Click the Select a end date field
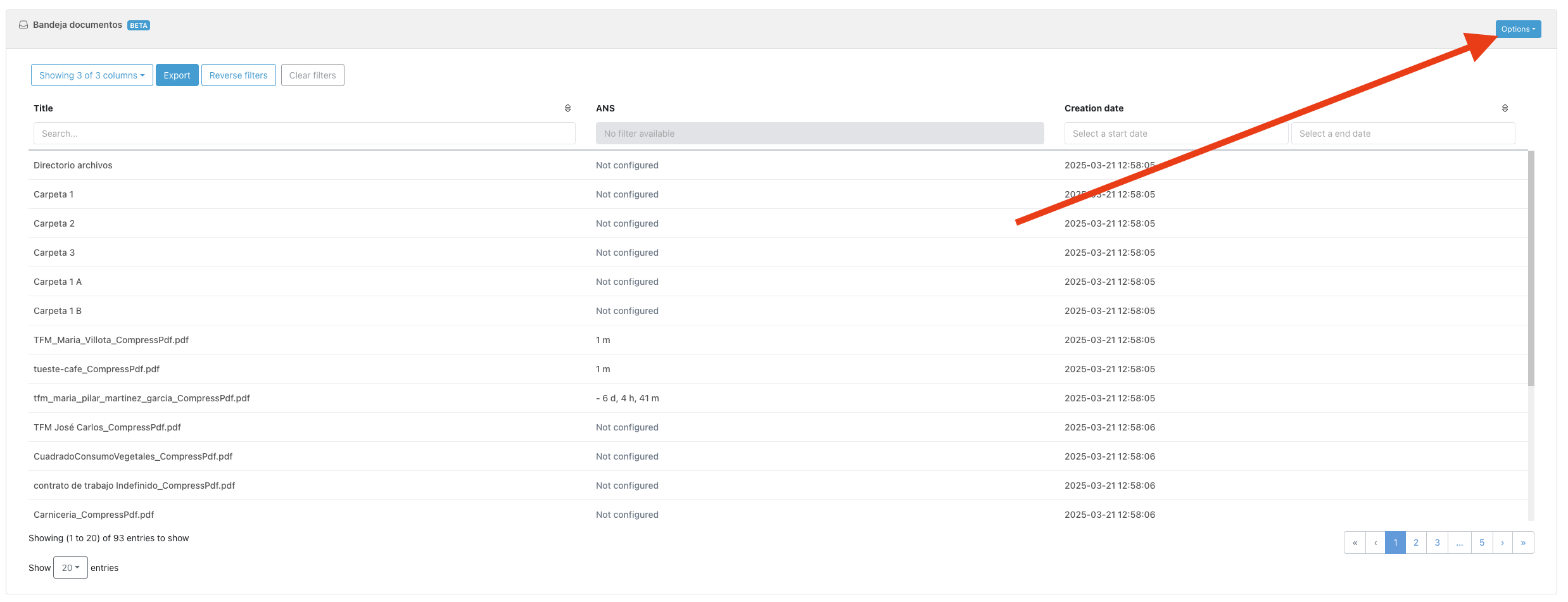1568x602 pixels. pos(1403,134)
